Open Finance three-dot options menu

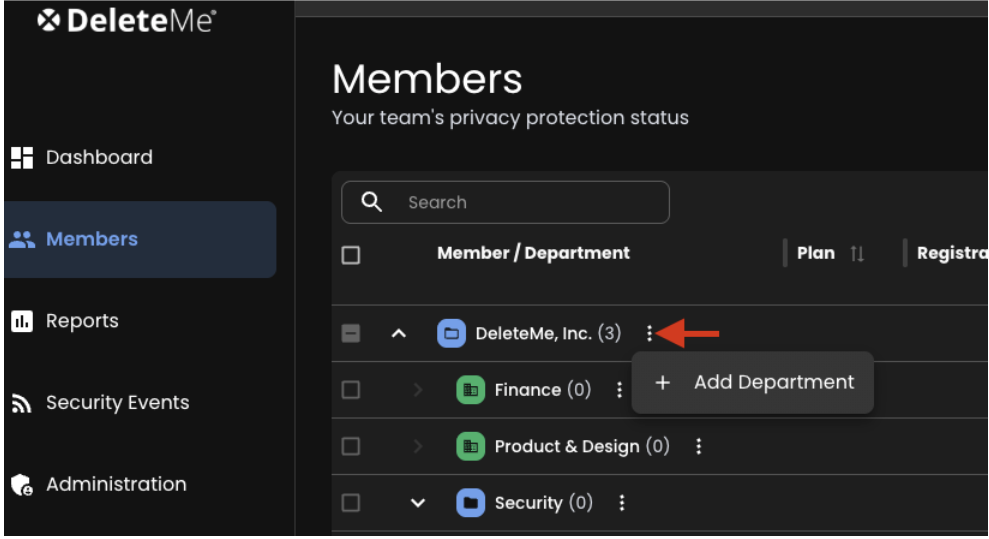click(619, 390)
